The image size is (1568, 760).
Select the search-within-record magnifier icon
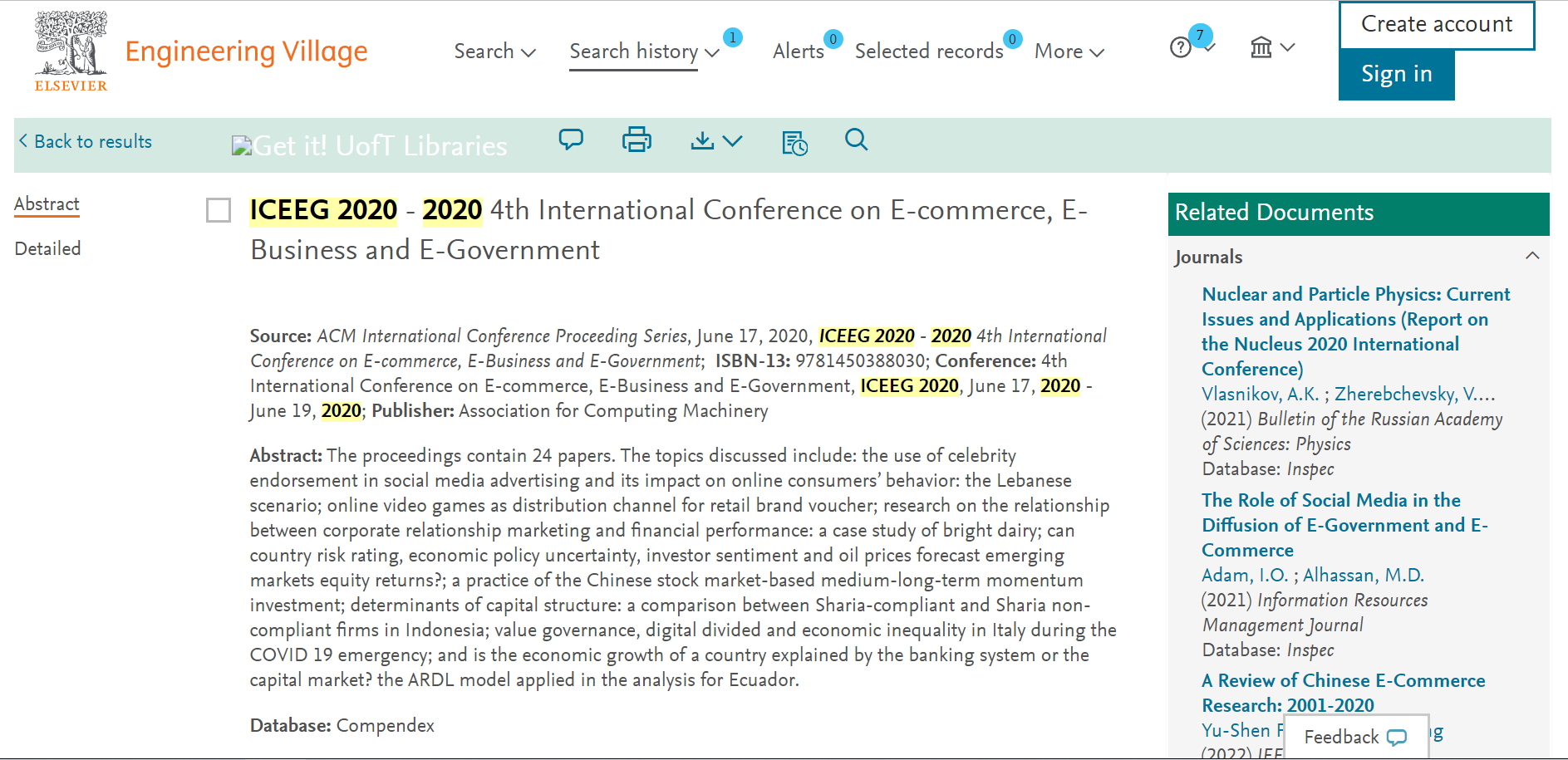point(857,141)
